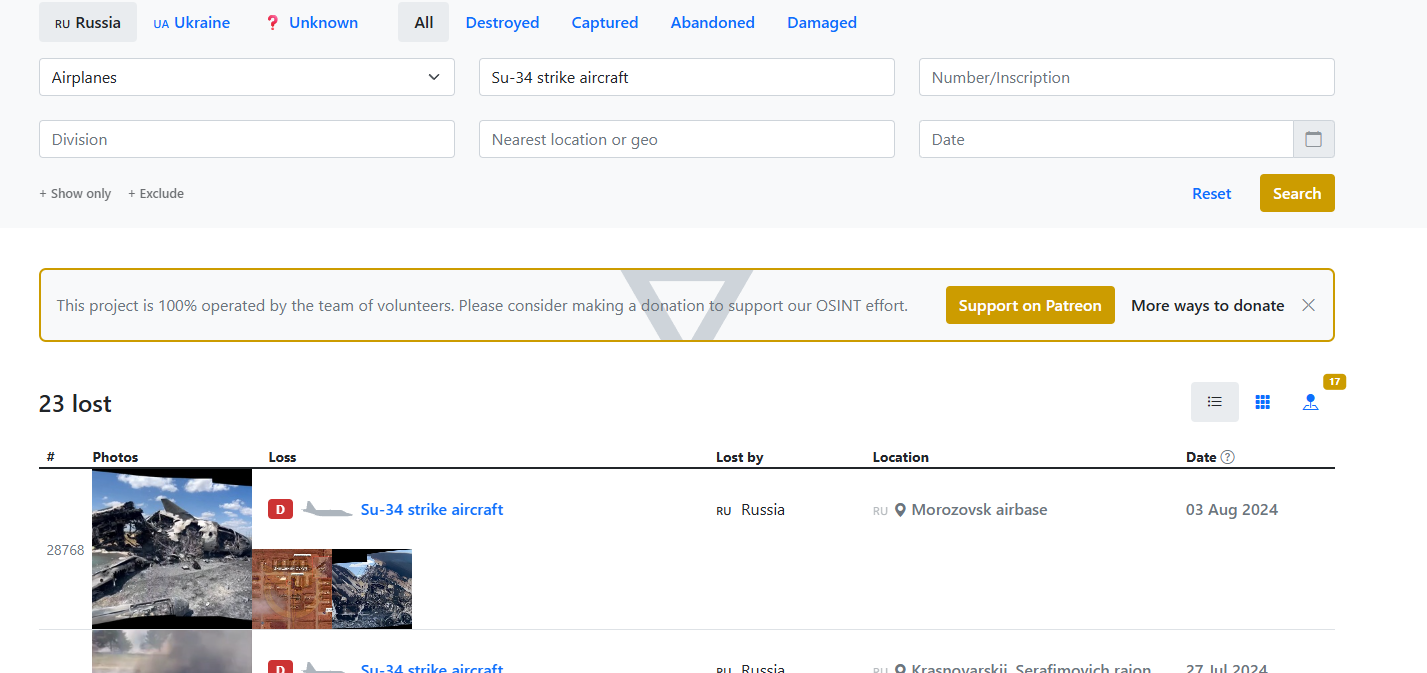
Task: Filter by Abandoned status
Action: 713,22
